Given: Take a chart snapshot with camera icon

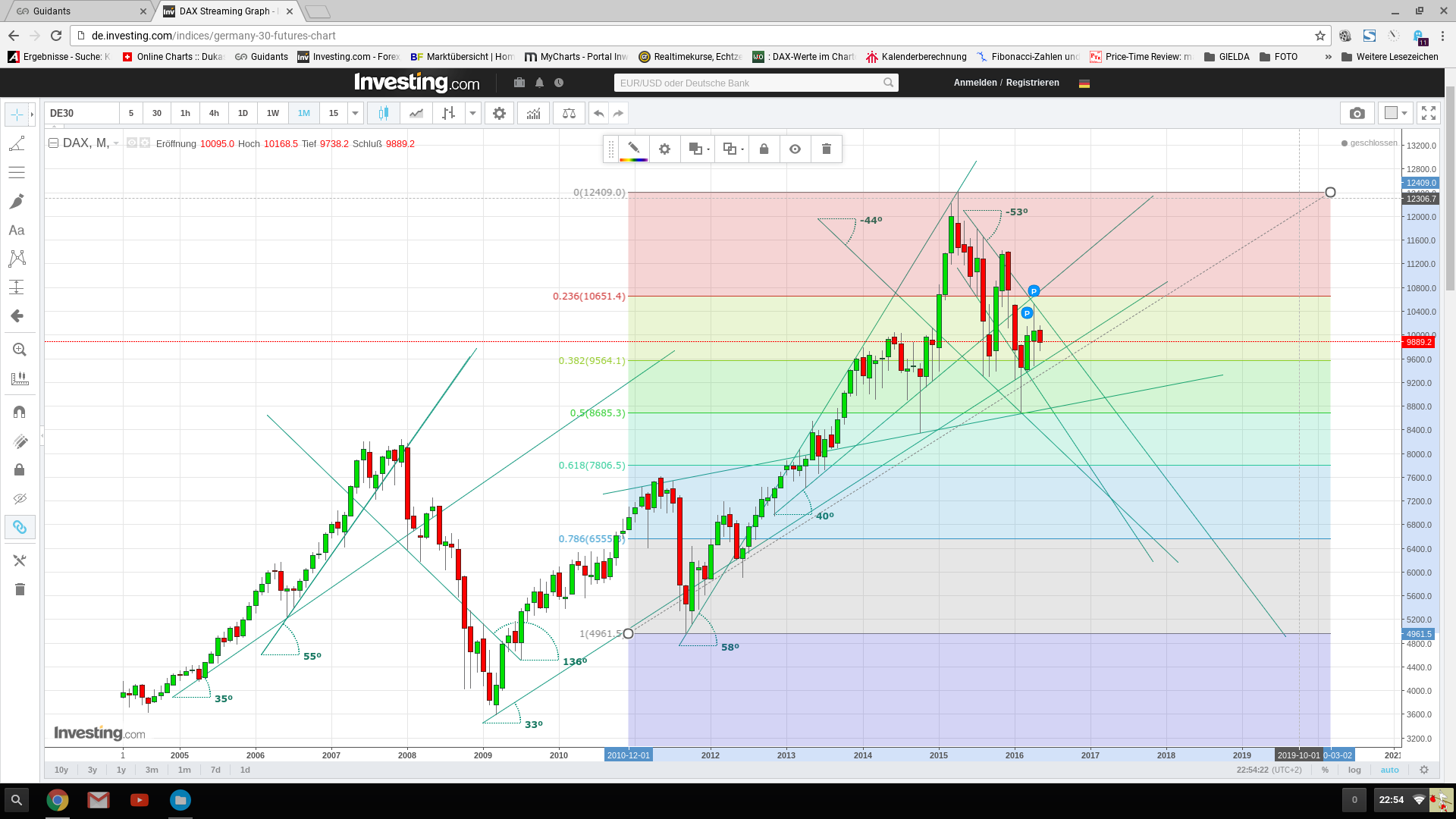Looking at the screenshot, I should [x=1357, y=114].
